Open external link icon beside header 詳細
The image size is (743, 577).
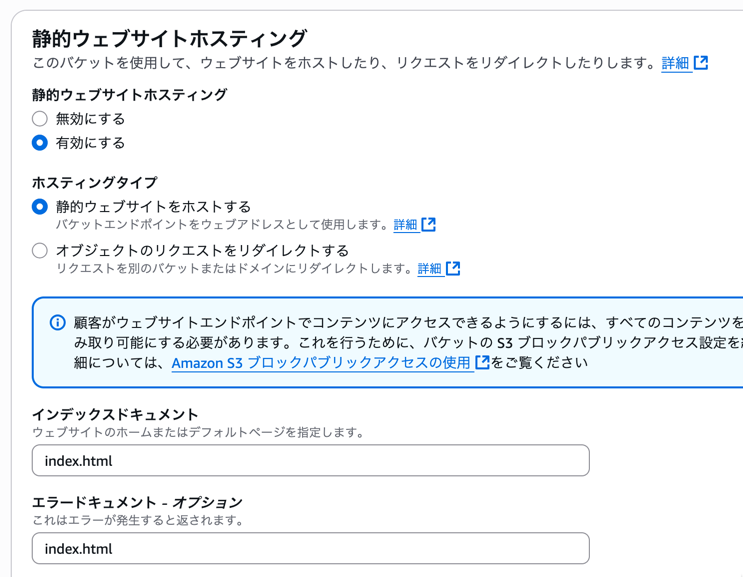(701, 63)
